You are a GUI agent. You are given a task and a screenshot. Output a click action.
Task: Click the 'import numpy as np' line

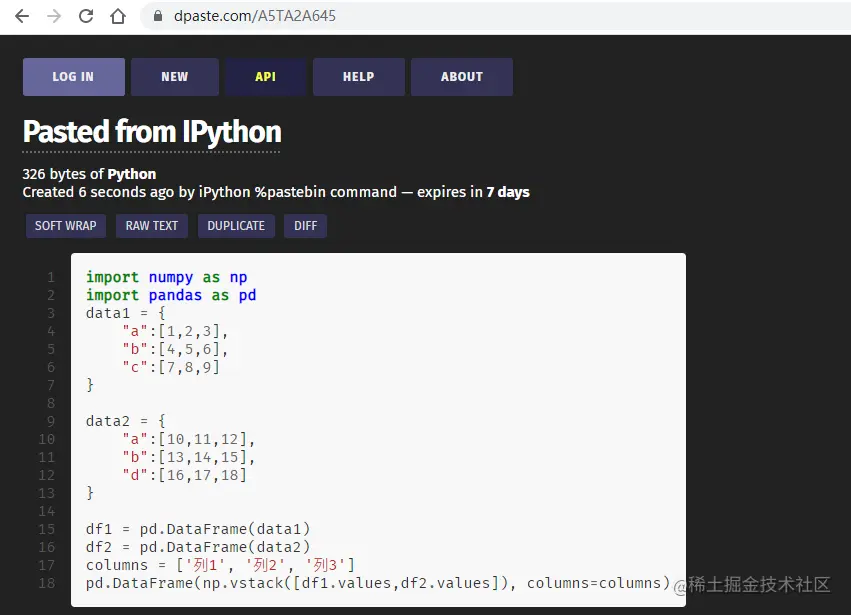tap(167, 277)
